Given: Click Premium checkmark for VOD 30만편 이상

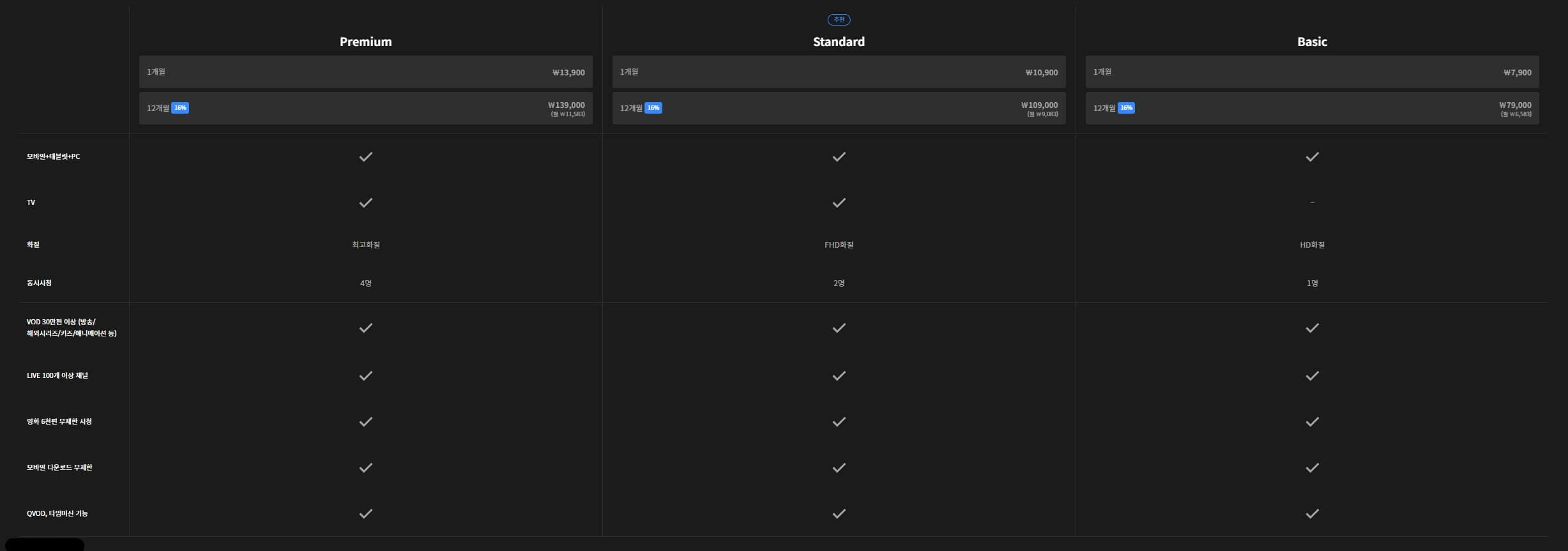Looking at the screenshot, I should (365, 328).
